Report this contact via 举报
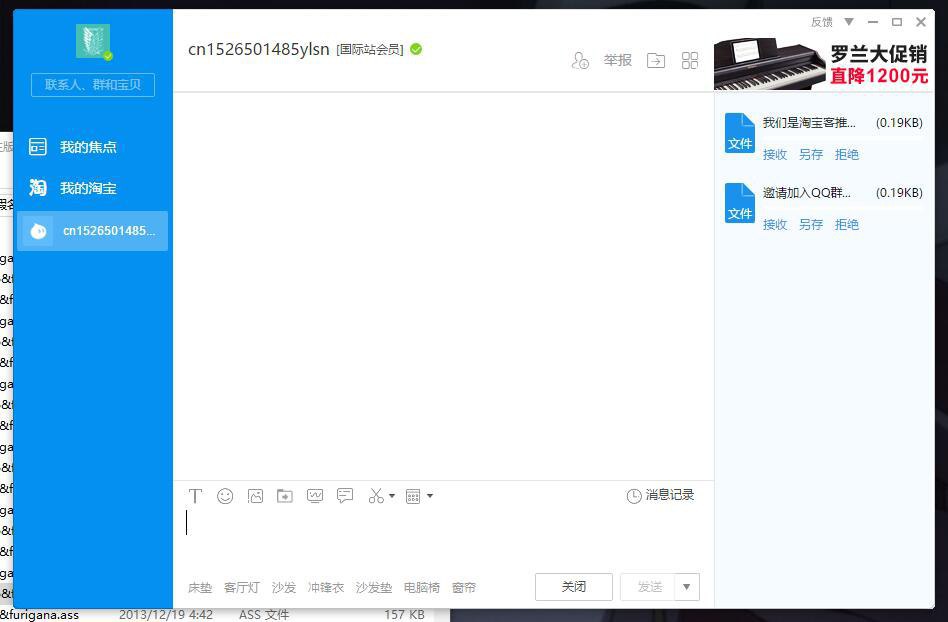The width and height of the screenshot is (948, 622). pyautogui.click(x=618, y=60)
